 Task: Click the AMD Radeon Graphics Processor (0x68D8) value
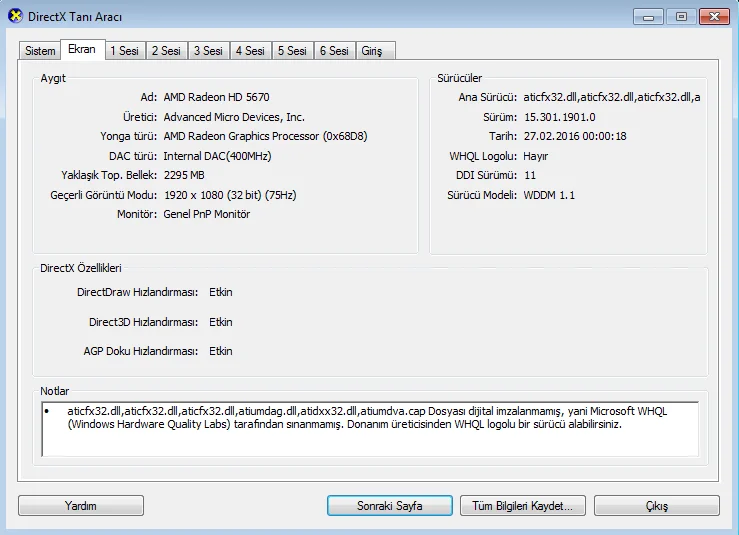coord(265,136)
